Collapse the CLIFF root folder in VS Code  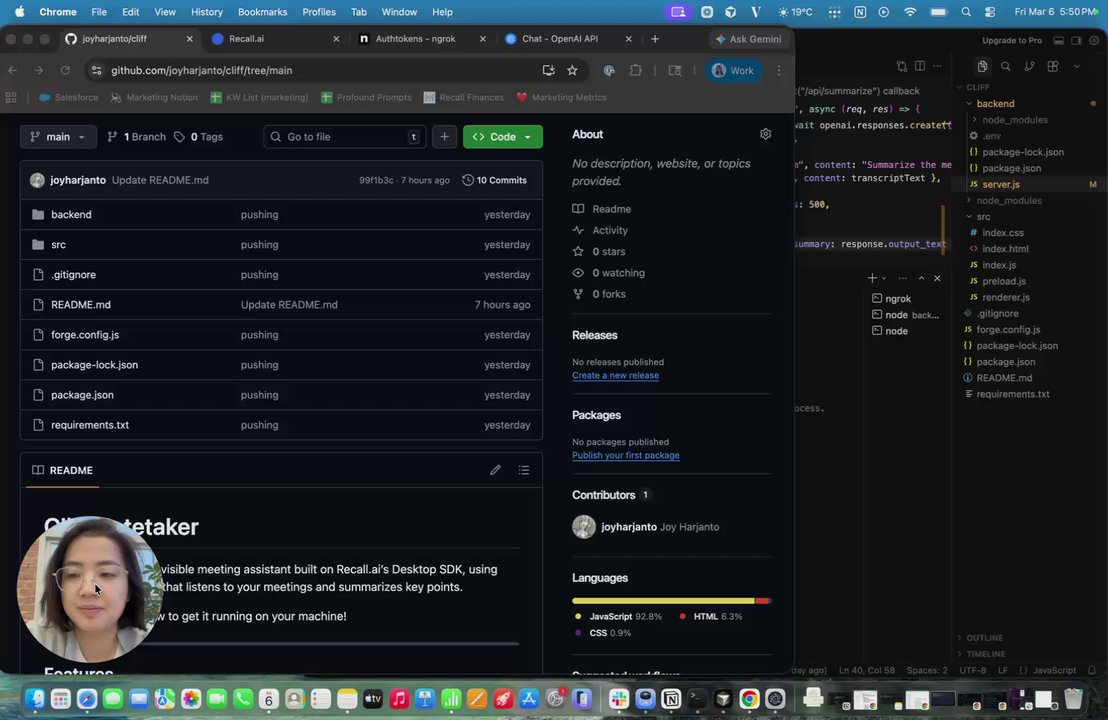[x=977, y=88]
